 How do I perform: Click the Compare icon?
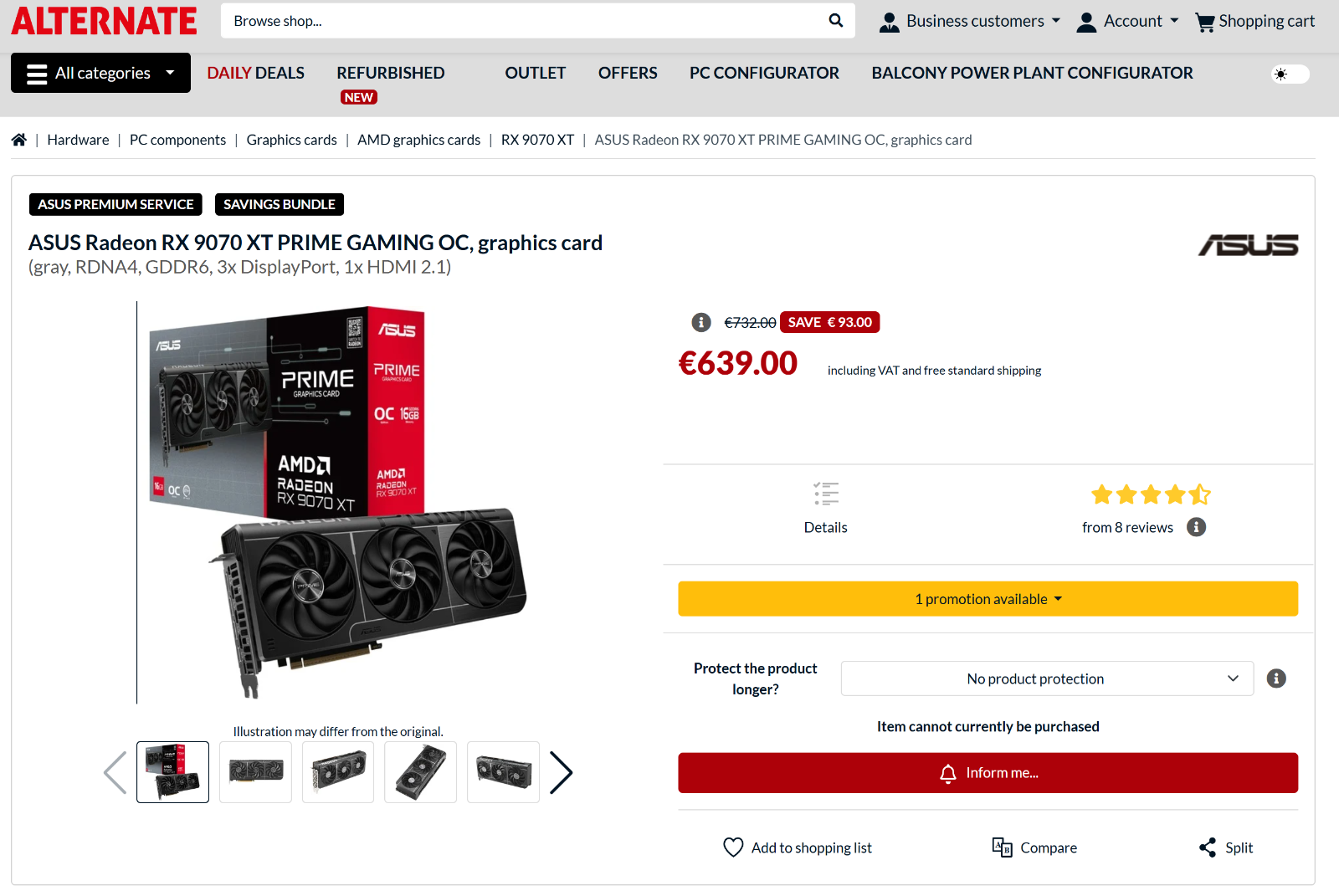[1002, 847]
